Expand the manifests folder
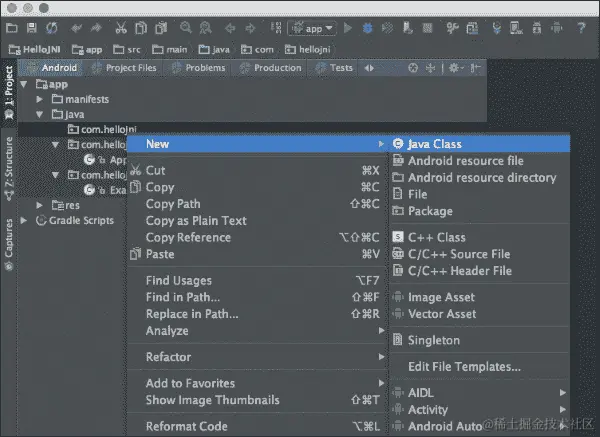 point(39,99)
